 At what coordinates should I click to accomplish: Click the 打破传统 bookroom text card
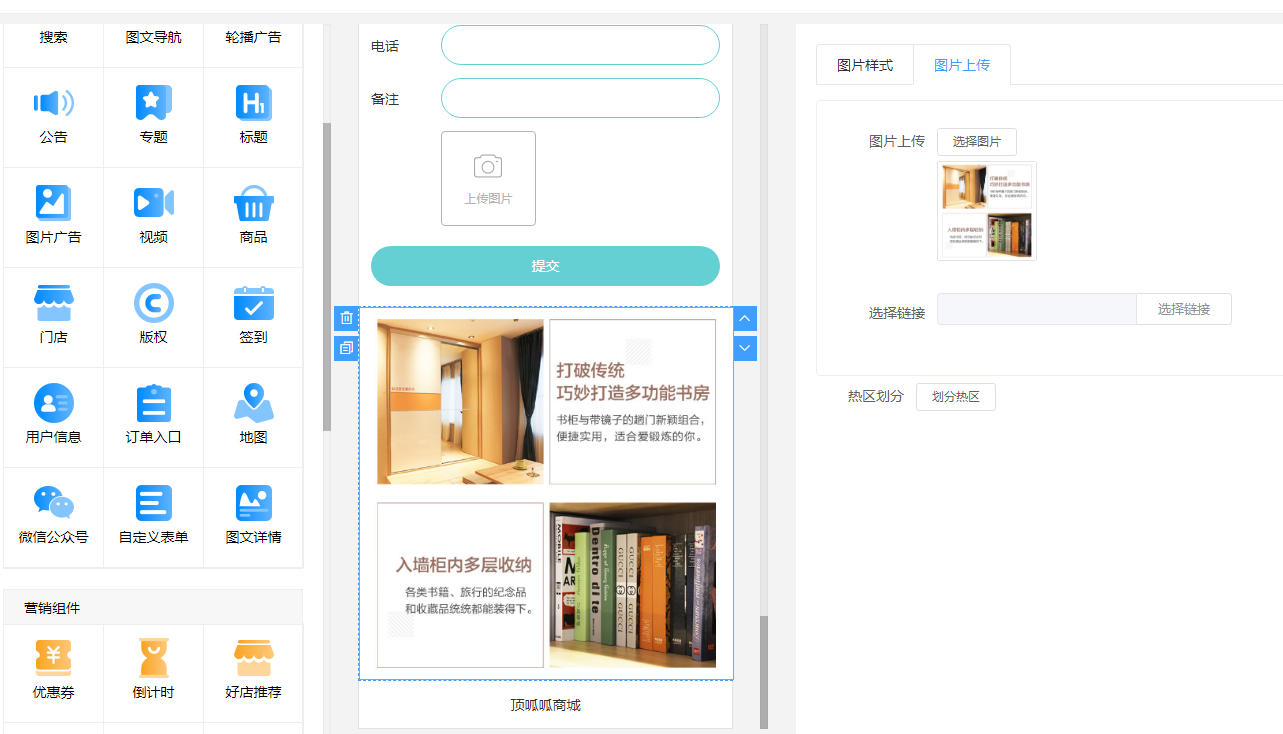point(633,402)
